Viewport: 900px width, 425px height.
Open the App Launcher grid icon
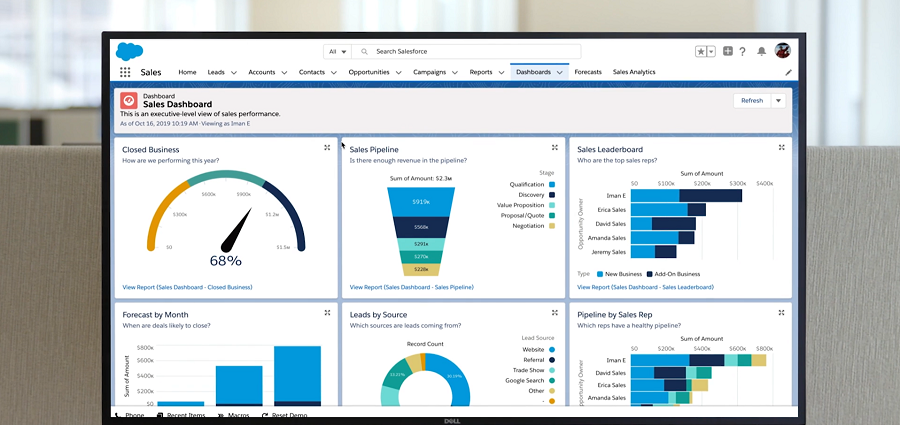pyautogui.click(x=125, y=72)
